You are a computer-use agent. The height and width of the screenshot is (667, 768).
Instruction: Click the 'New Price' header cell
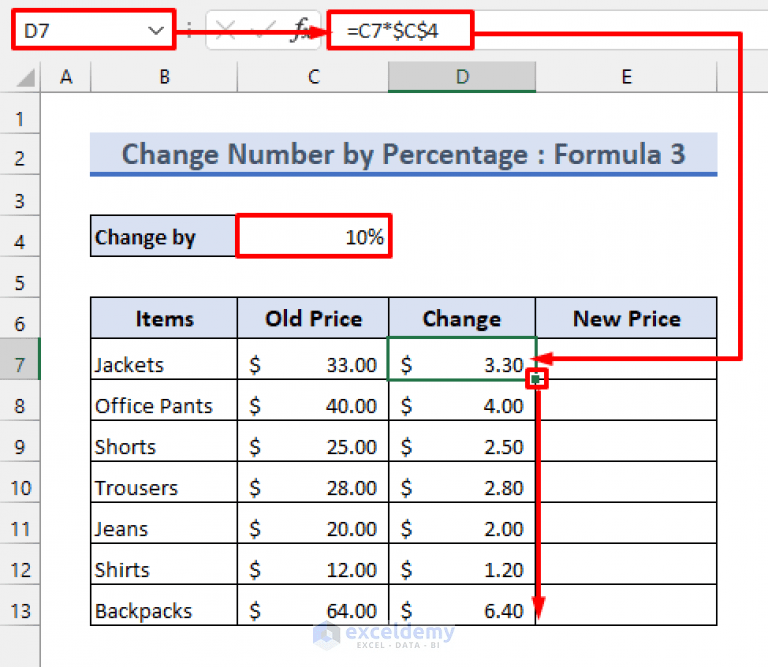pyautogui.click(x=626, y=318)
